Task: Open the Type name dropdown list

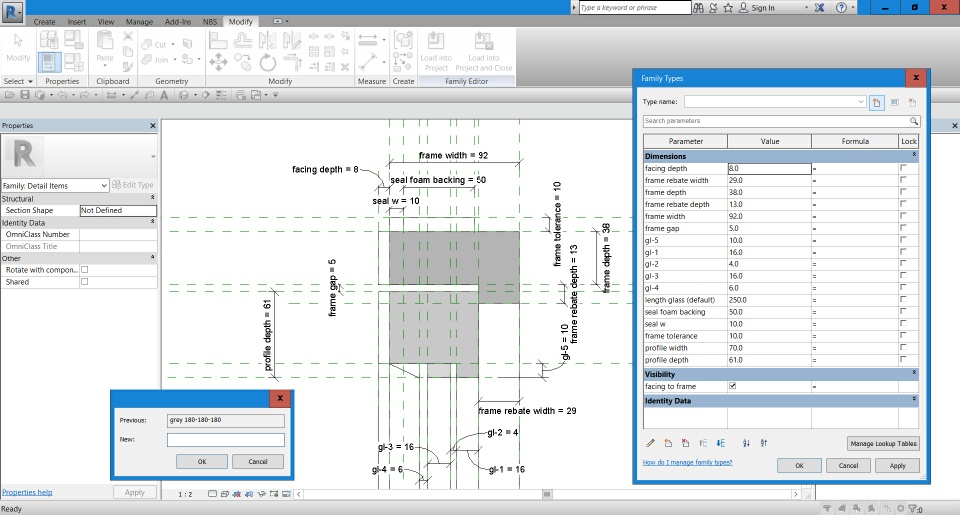Action: 861,102
